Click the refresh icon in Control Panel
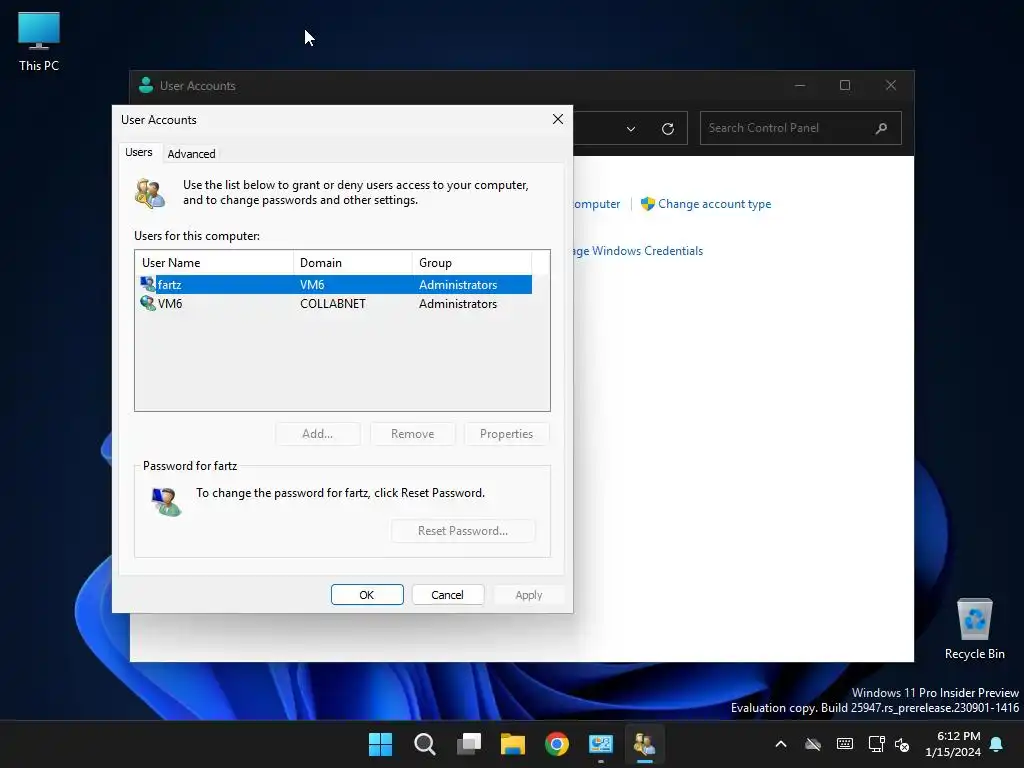Screen dimensions: 1024x768 [667, 129]
